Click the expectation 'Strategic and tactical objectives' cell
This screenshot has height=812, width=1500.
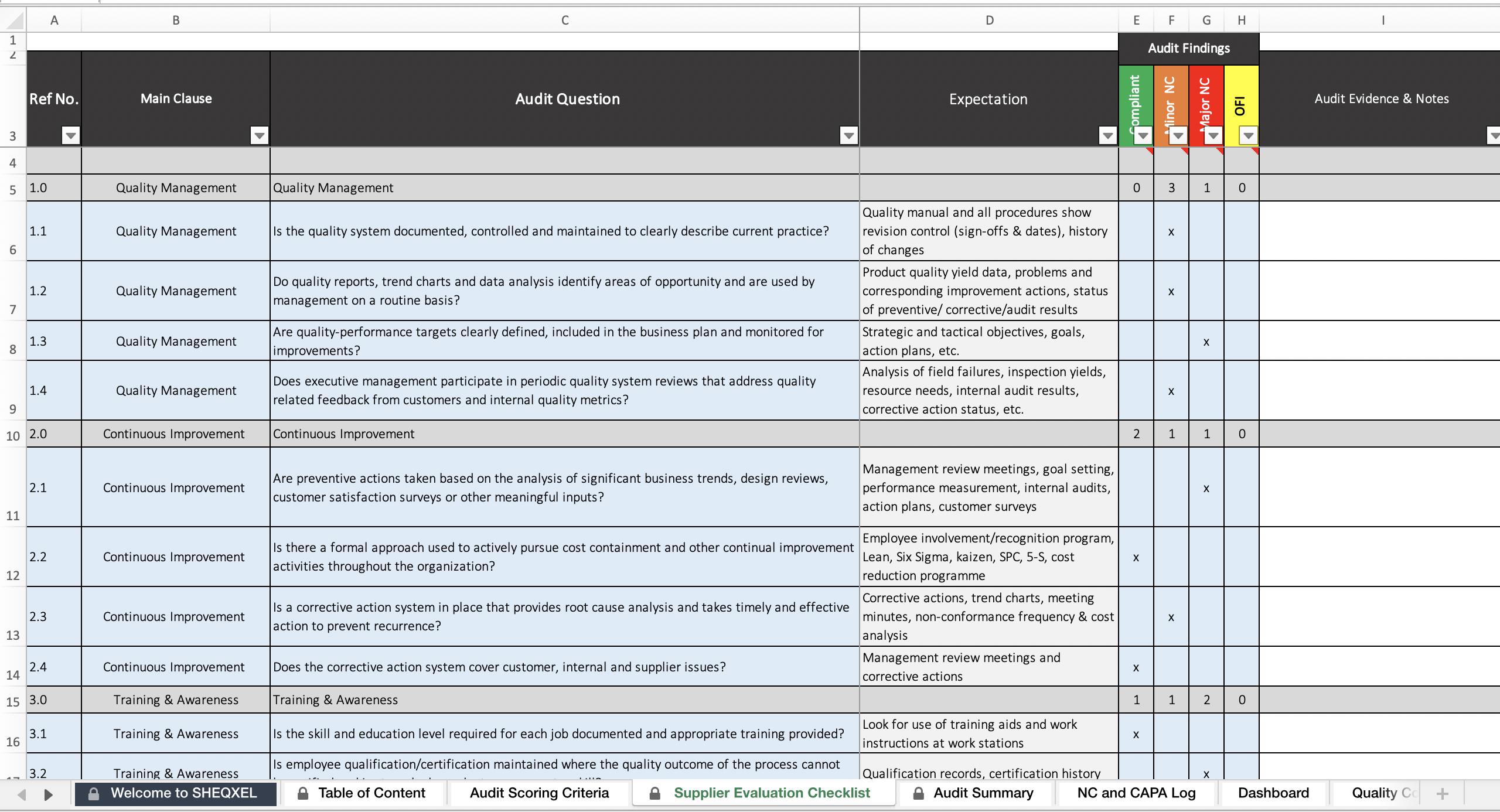989,341
